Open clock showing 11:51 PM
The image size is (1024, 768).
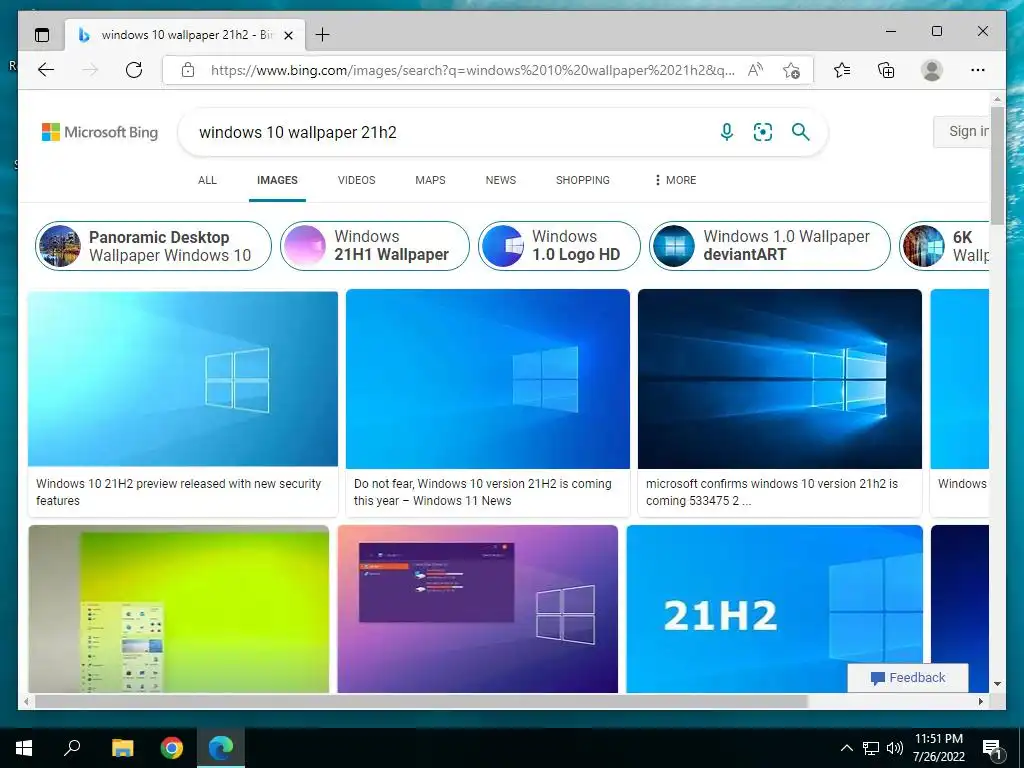click(939, 748)
